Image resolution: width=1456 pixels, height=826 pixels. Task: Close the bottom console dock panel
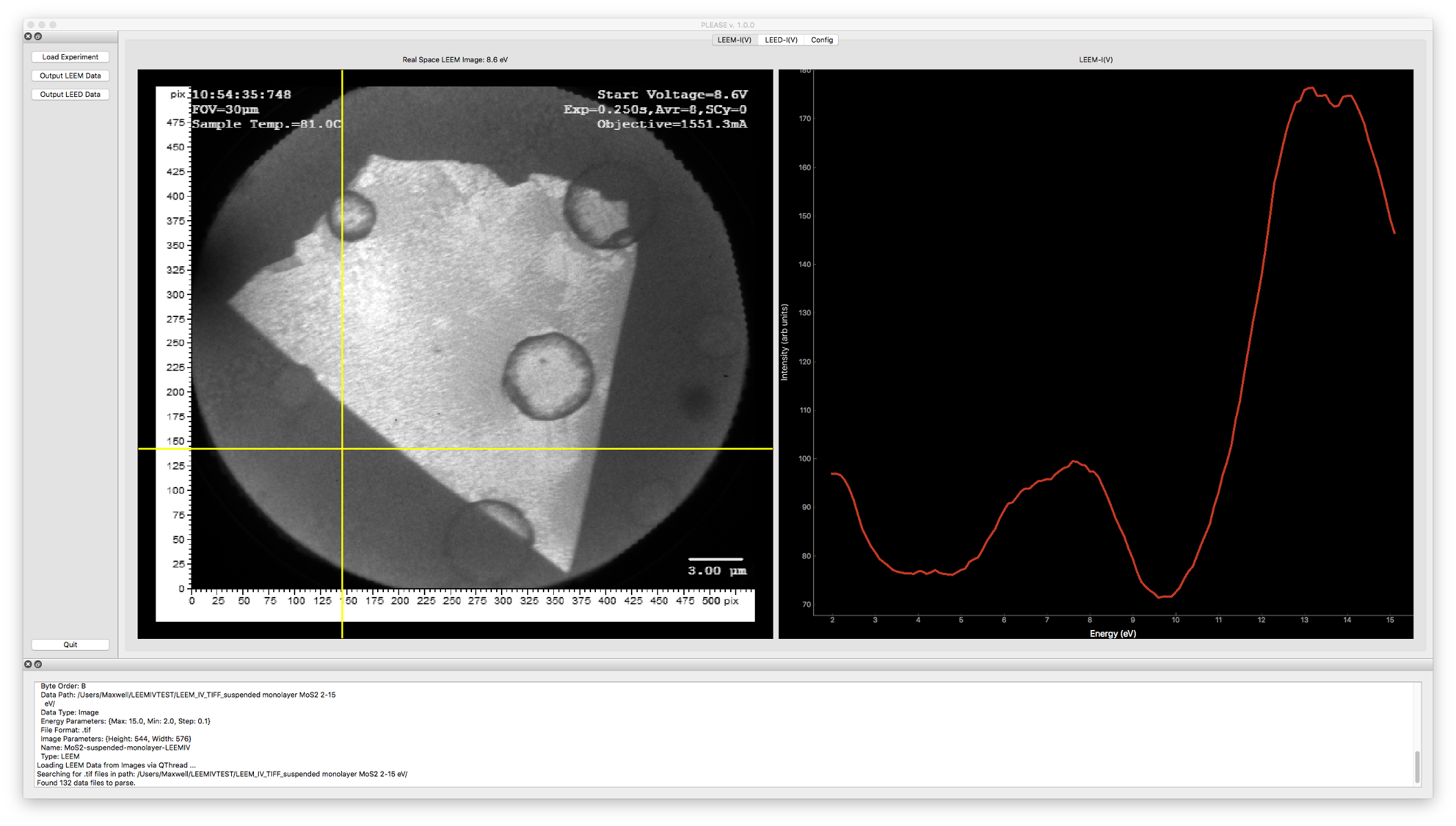(x=28, y=664)
